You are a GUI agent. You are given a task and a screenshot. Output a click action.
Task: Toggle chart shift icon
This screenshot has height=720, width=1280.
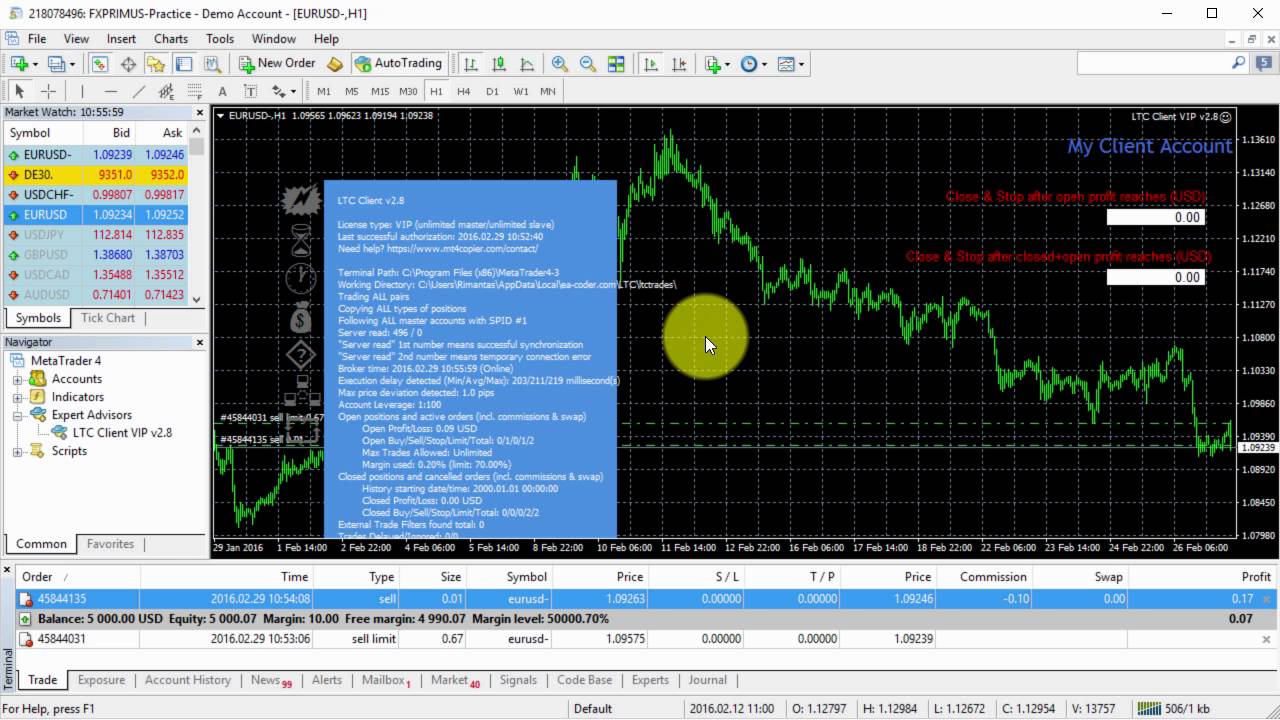[x=679, y=63]
